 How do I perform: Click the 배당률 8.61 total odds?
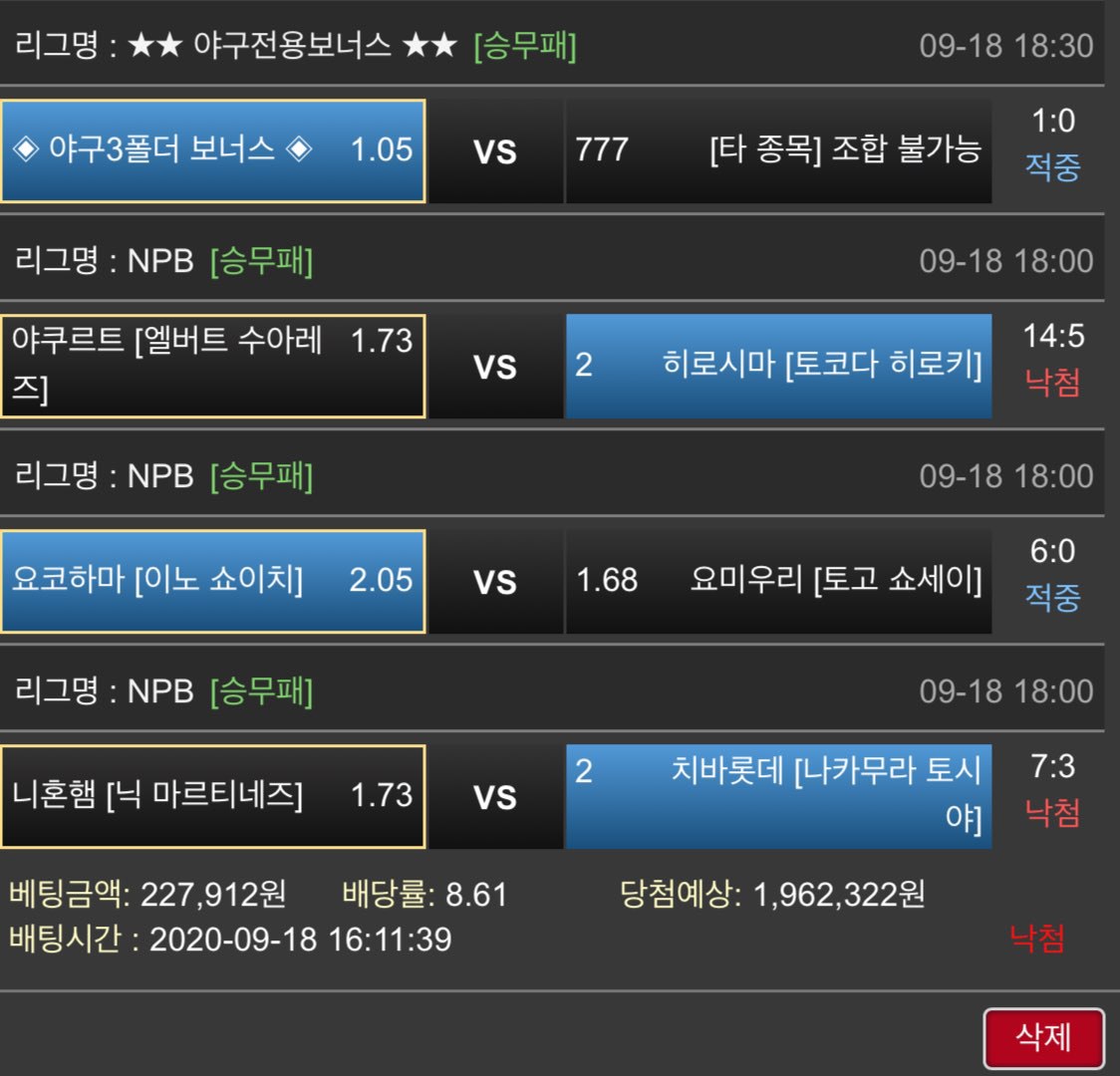(424, 894)
